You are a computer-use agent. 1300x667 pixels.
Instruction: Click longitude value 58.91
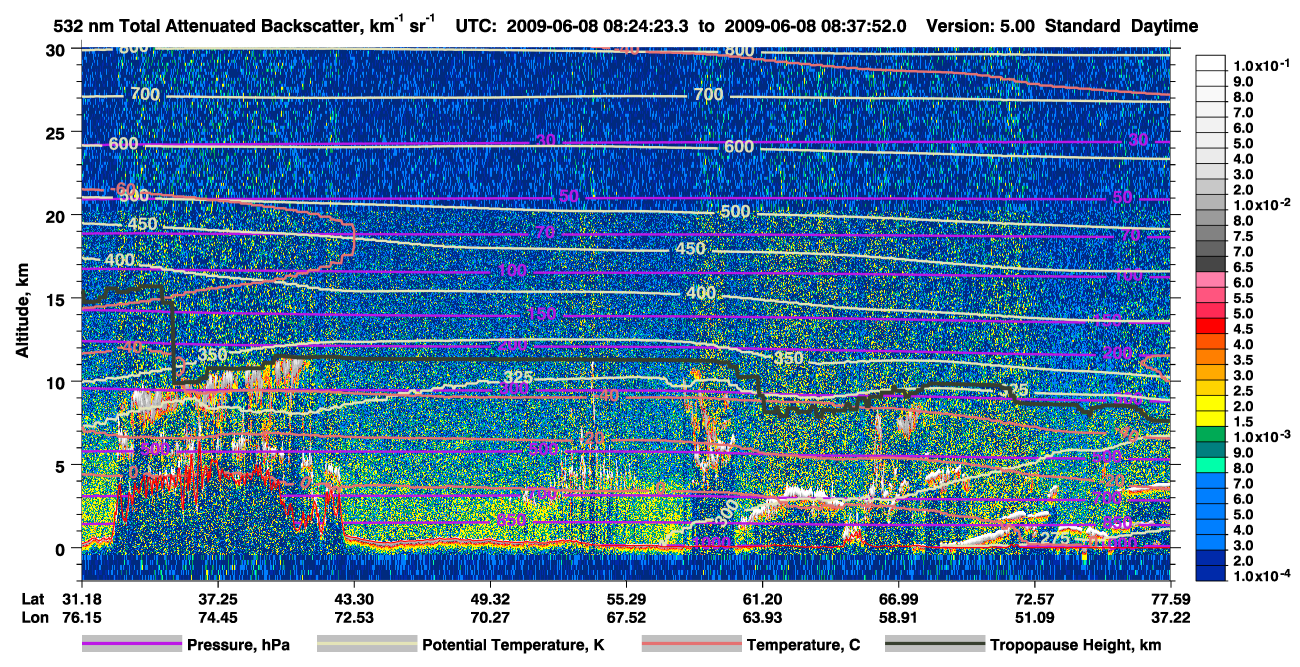tap(897, 617)
